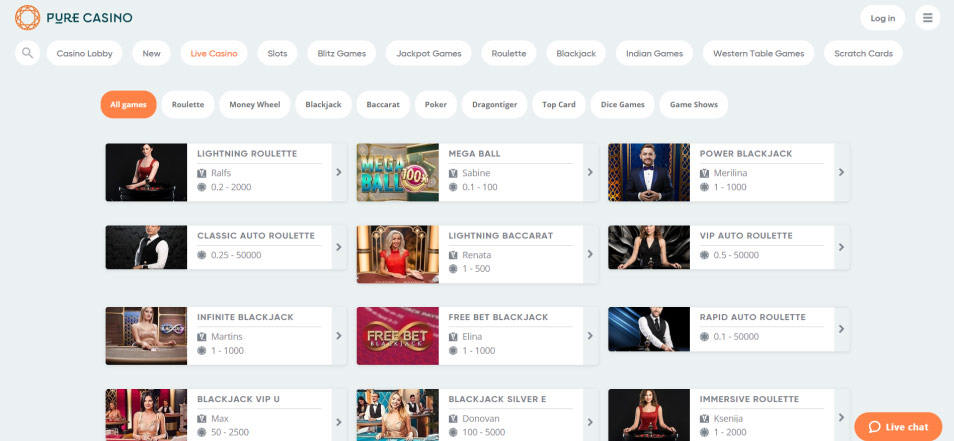Open the hamburger menu icon

927,18
